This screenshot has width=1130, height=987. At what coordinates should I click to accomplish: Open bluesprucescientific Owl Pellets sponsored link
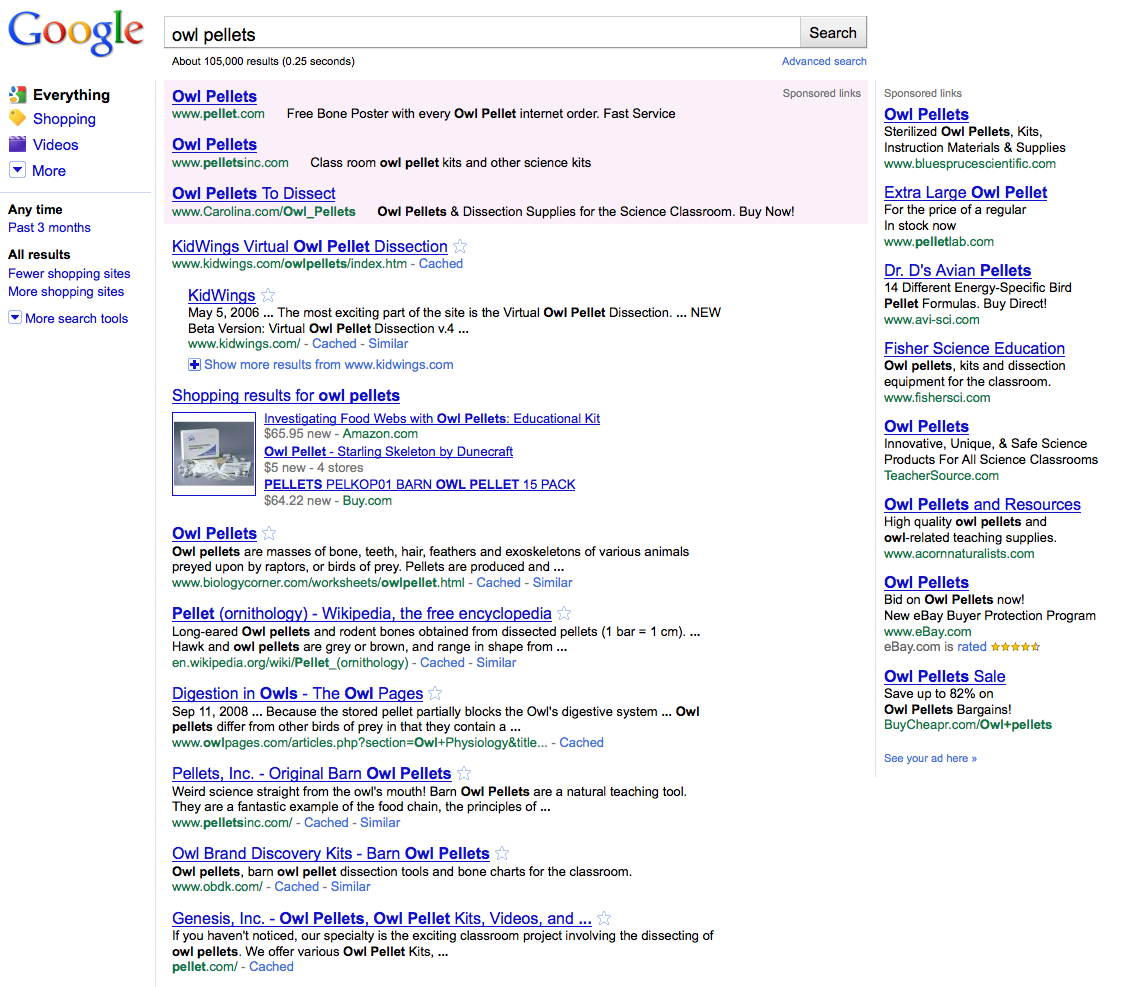[926, 114]
